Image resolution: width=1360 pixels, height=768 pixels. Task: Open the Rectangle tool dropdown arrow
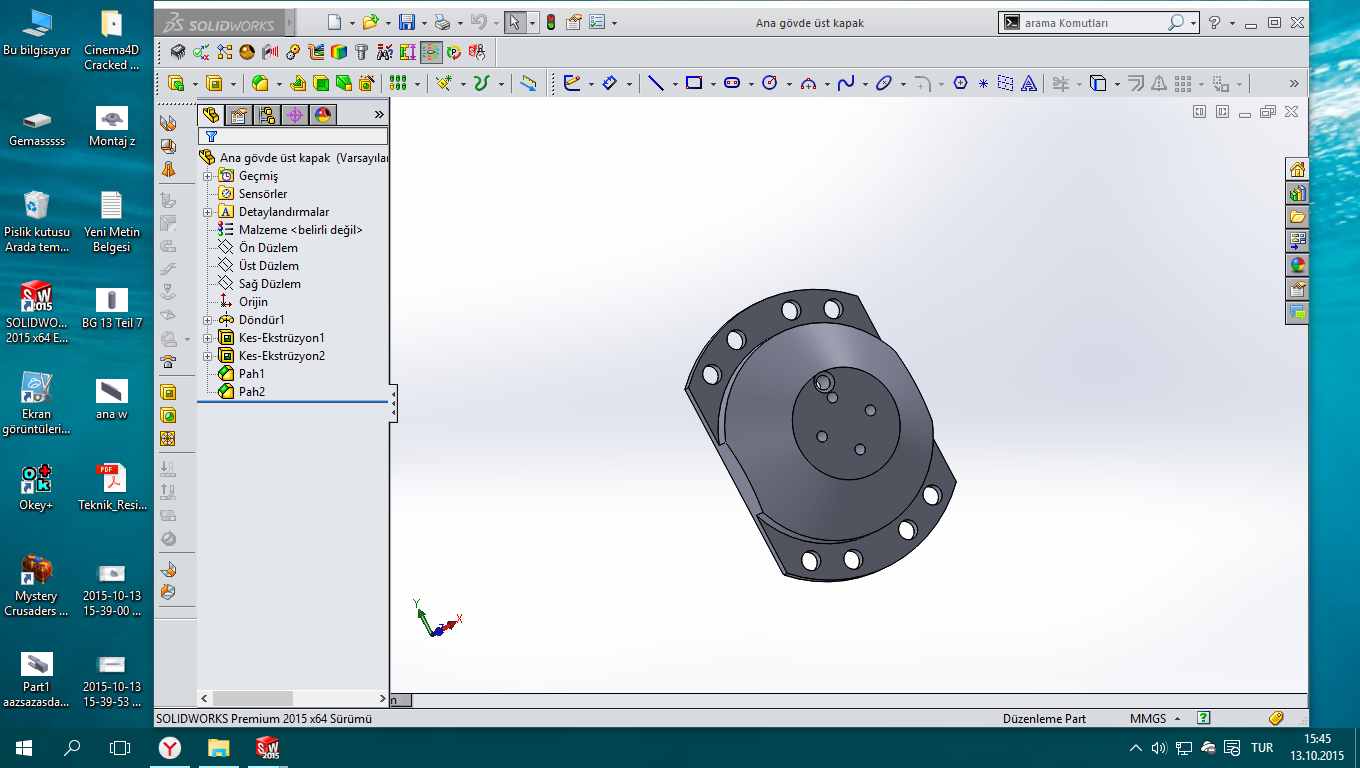[713, 84]
